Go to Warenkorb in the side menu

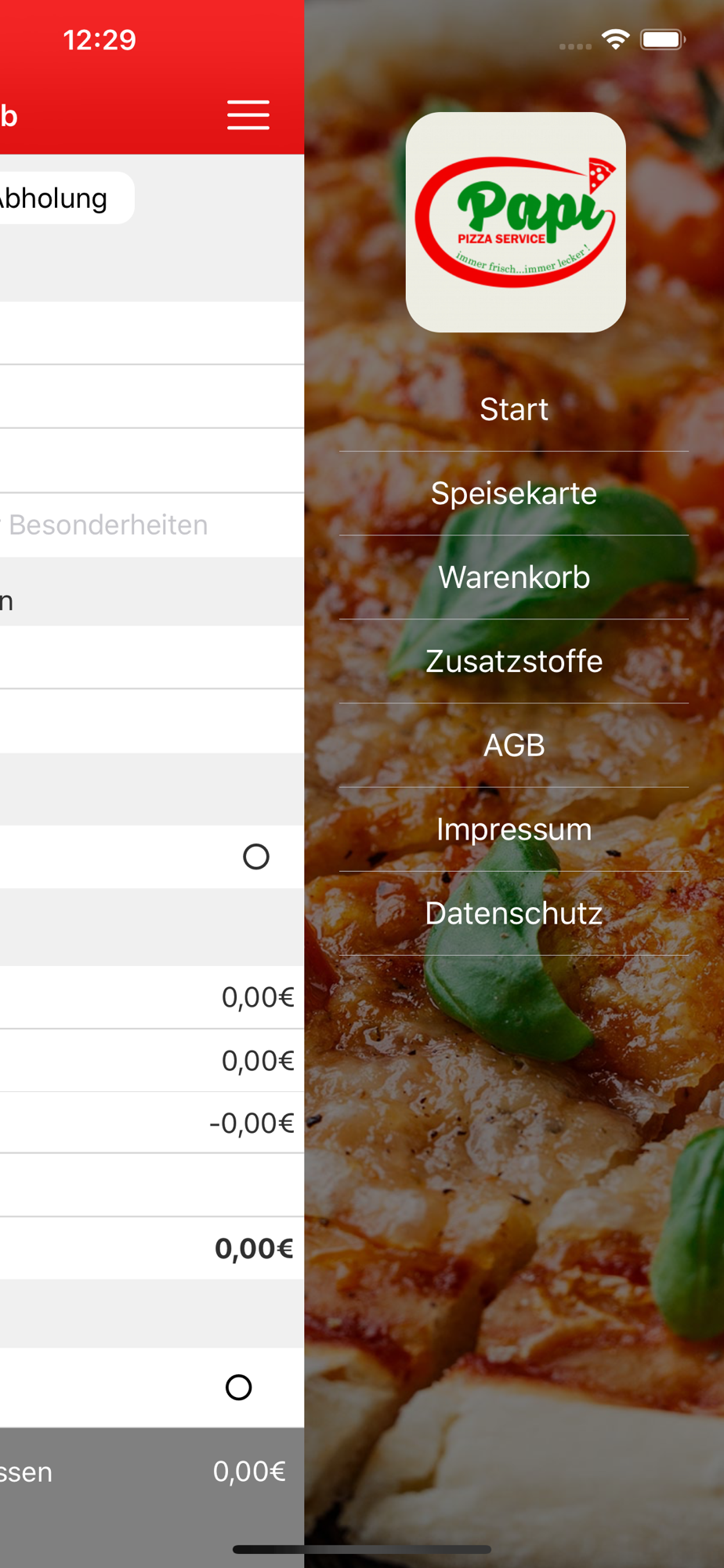(514, 577)
